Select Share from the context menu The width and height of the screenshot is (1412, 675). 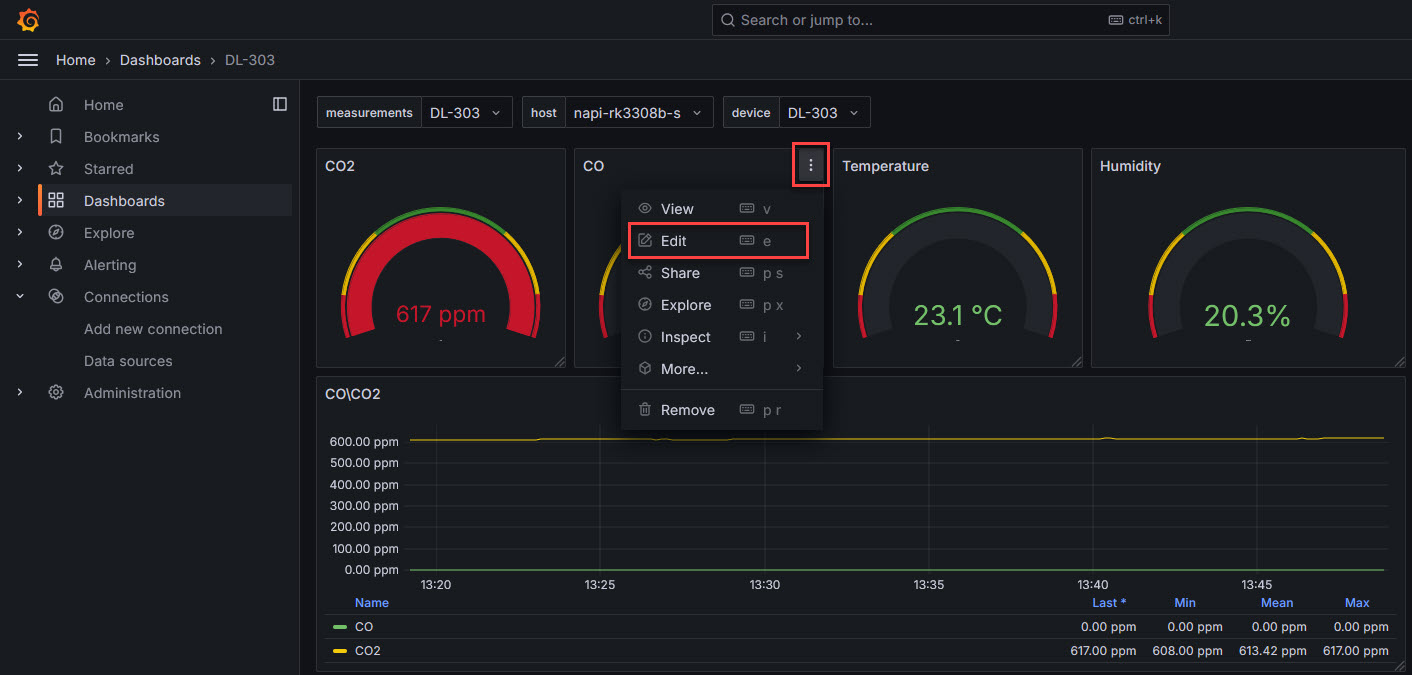680,272
